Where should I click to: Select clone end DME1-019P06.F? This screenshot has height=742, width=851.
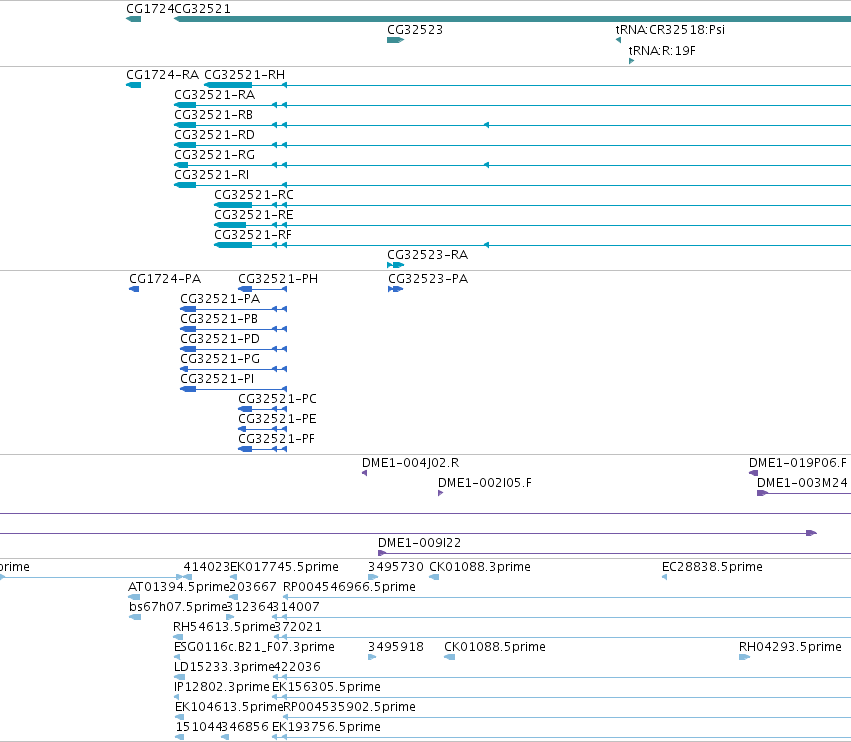[797, 463]
